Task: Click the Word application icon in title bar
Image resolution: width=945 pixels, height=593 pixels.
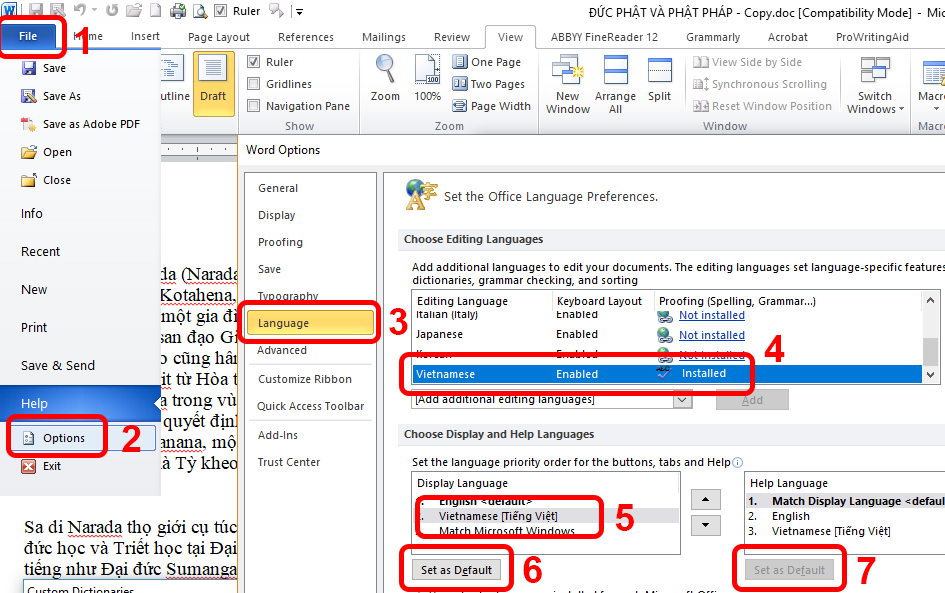Action: [x=9, y=10]
